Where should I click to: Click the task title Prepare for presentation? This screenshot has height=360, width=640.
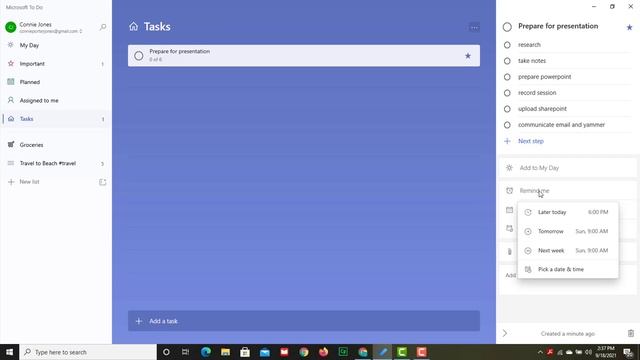[x=558, y=26]
